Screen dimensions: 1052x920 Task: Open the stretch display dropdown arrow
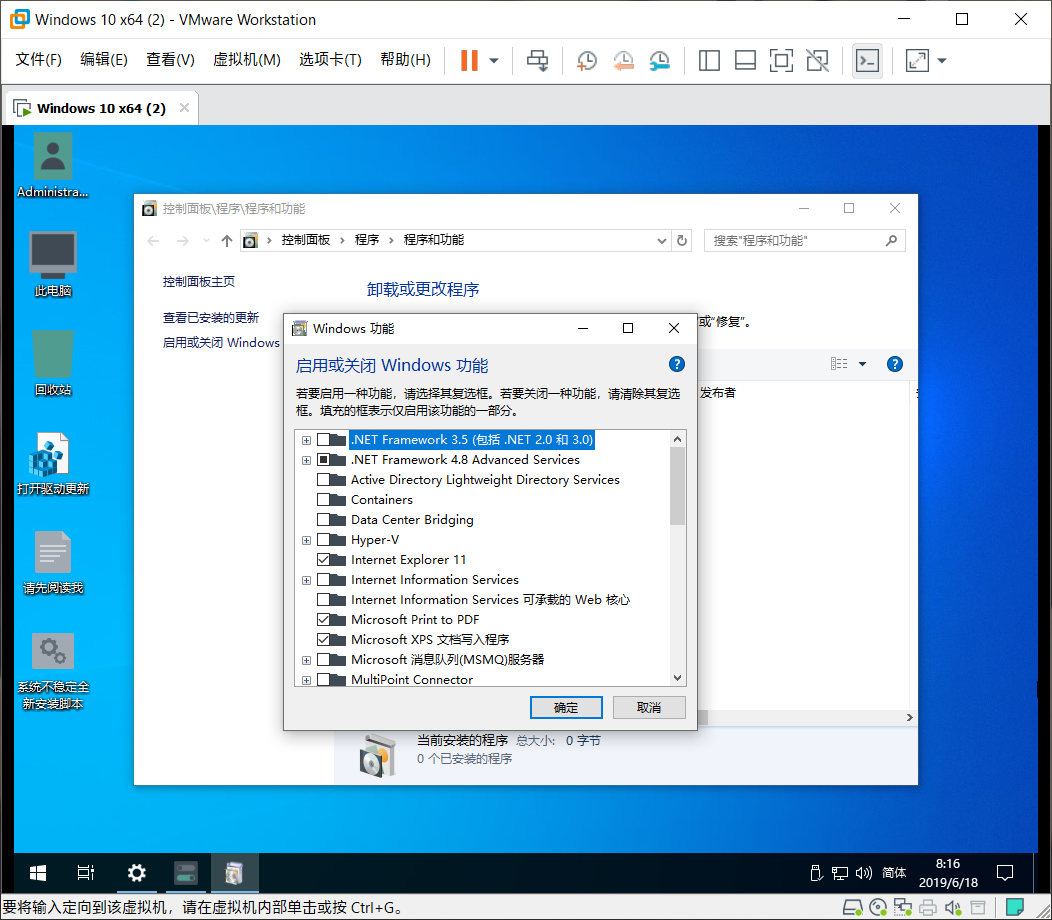pos(942,60)
